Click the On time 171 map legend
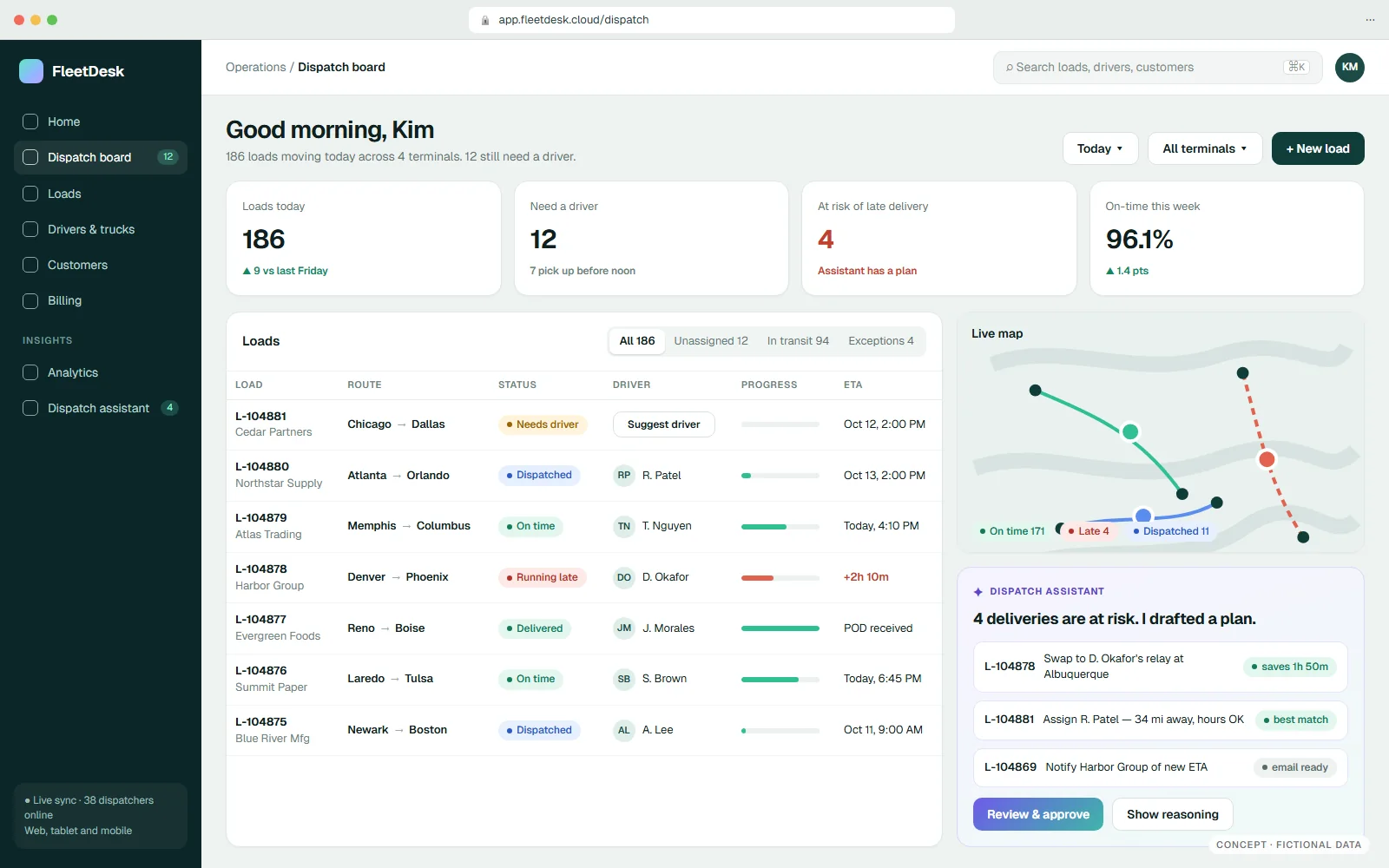 [x=1012, y=531]
